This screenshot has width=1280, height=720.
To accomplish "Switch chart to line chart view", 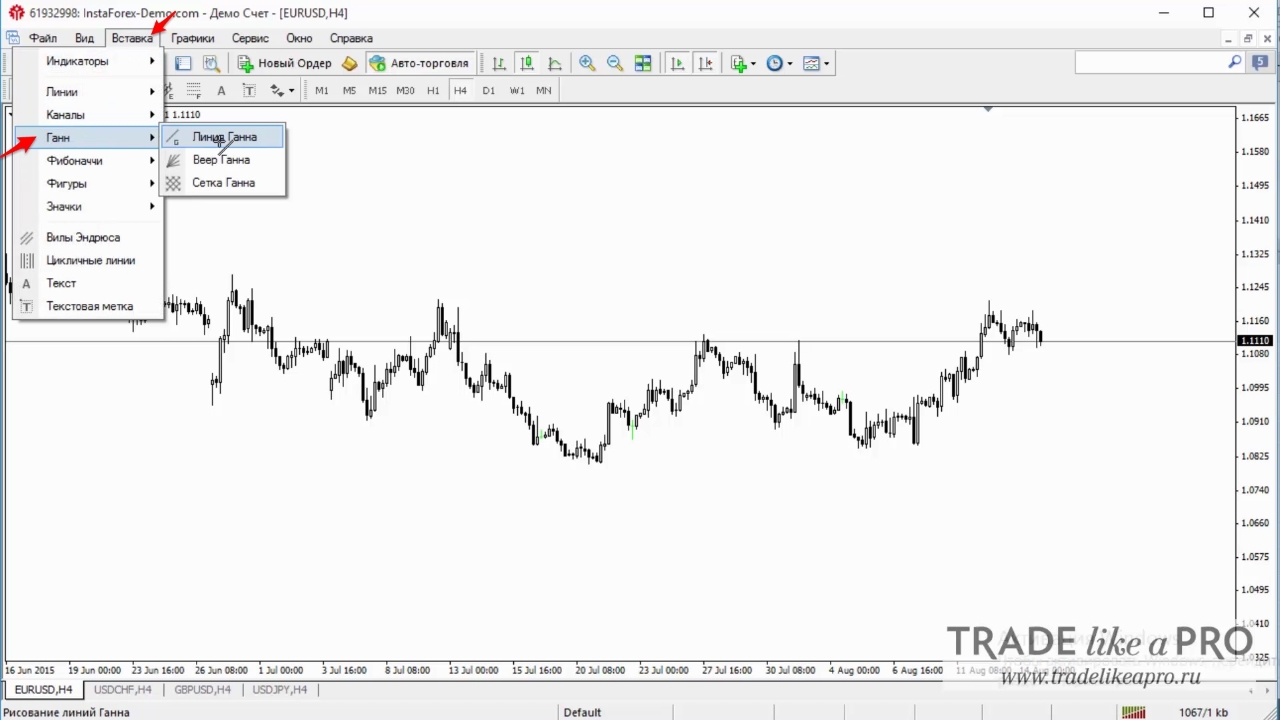I will 555,63.
